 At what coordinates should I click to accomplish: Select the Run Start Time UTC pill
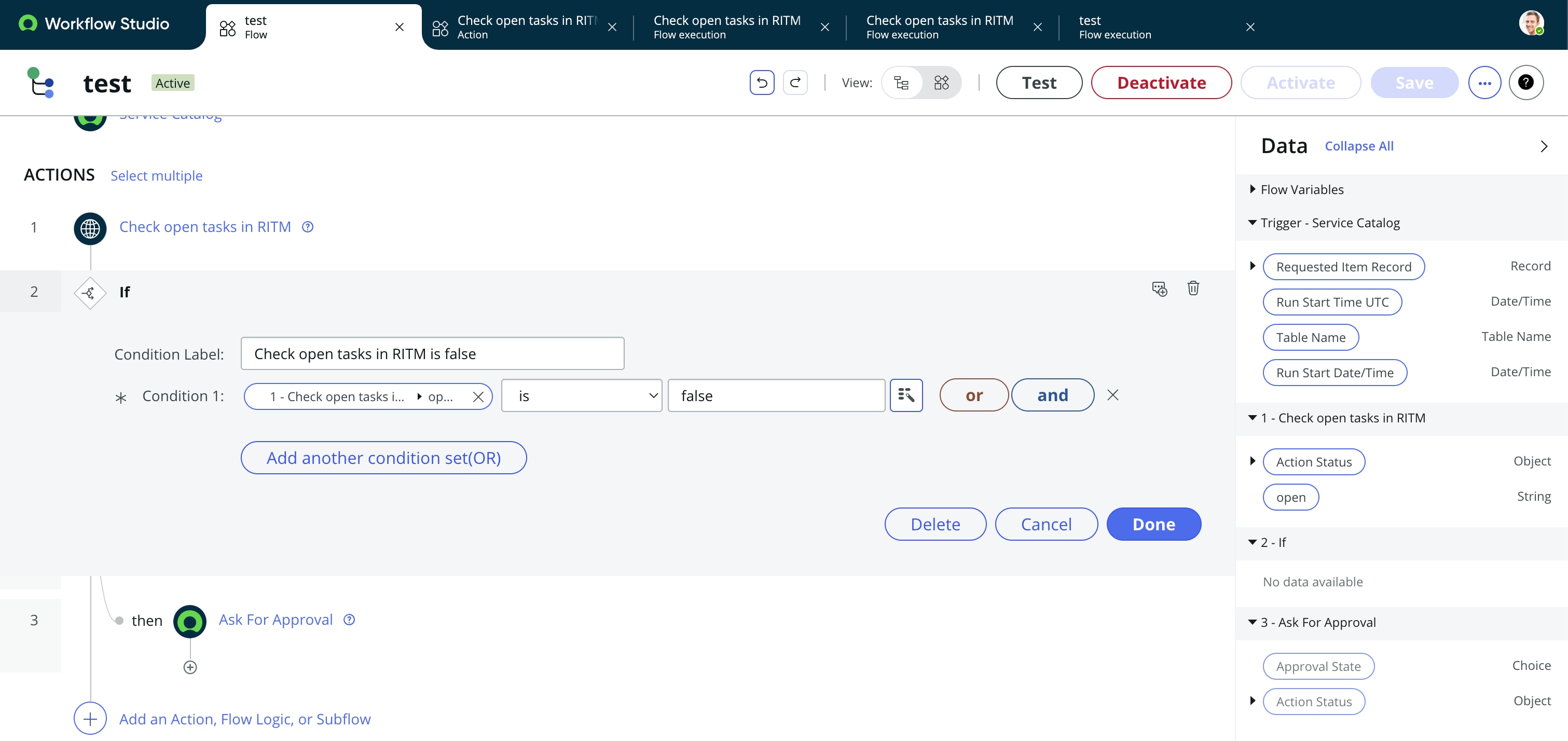tap(1332, 302)
